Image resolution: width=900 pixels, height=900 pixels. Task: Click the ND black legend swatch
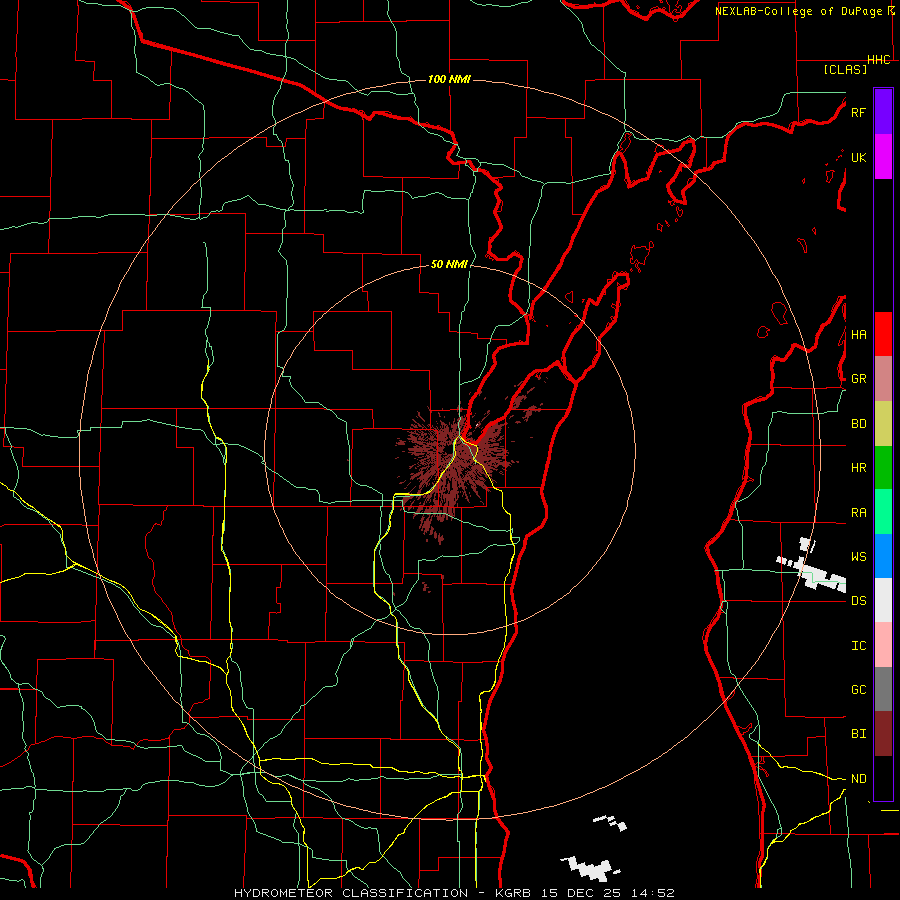(883, 778)
